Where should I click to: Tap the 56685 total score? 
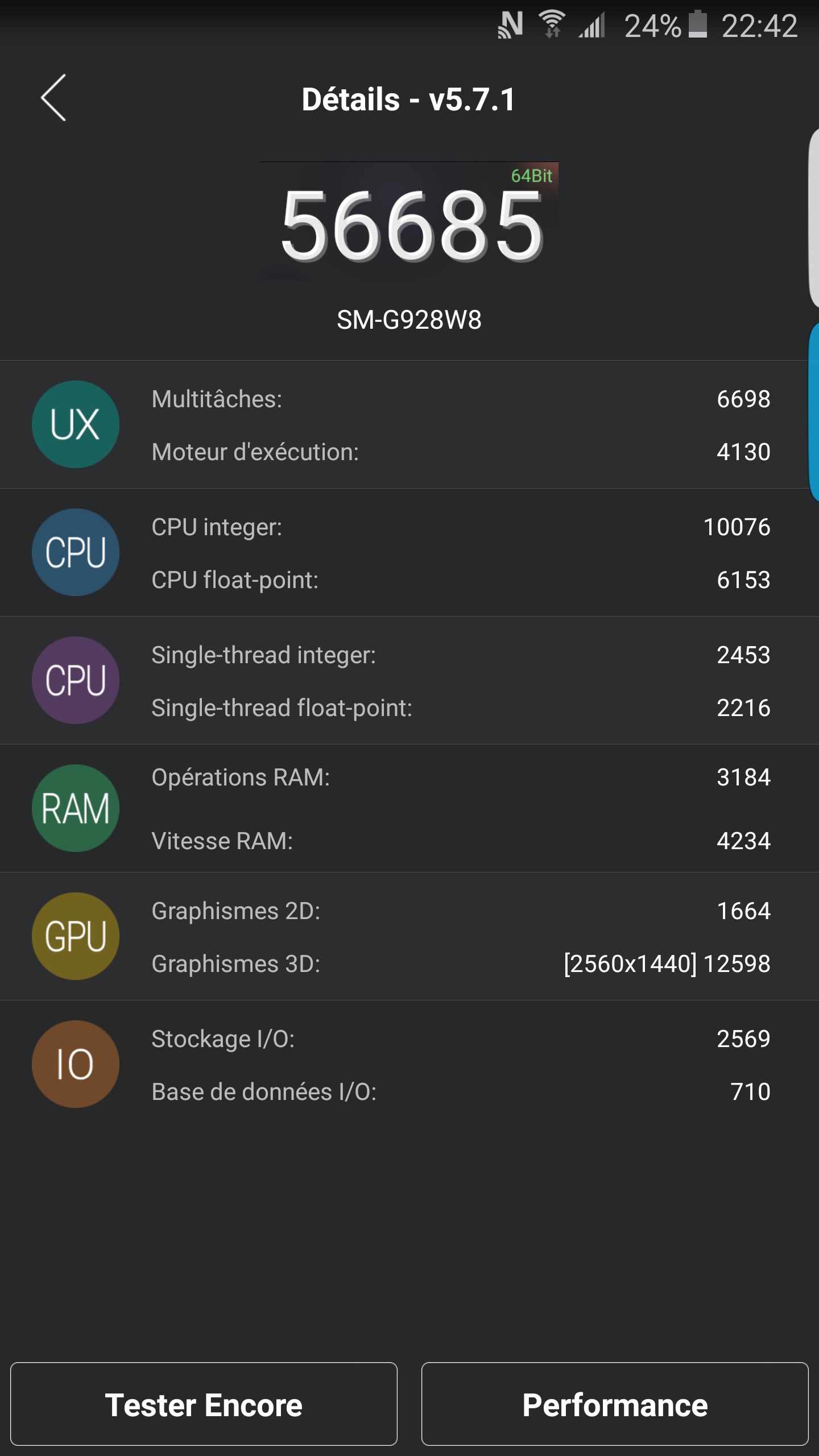411,226
